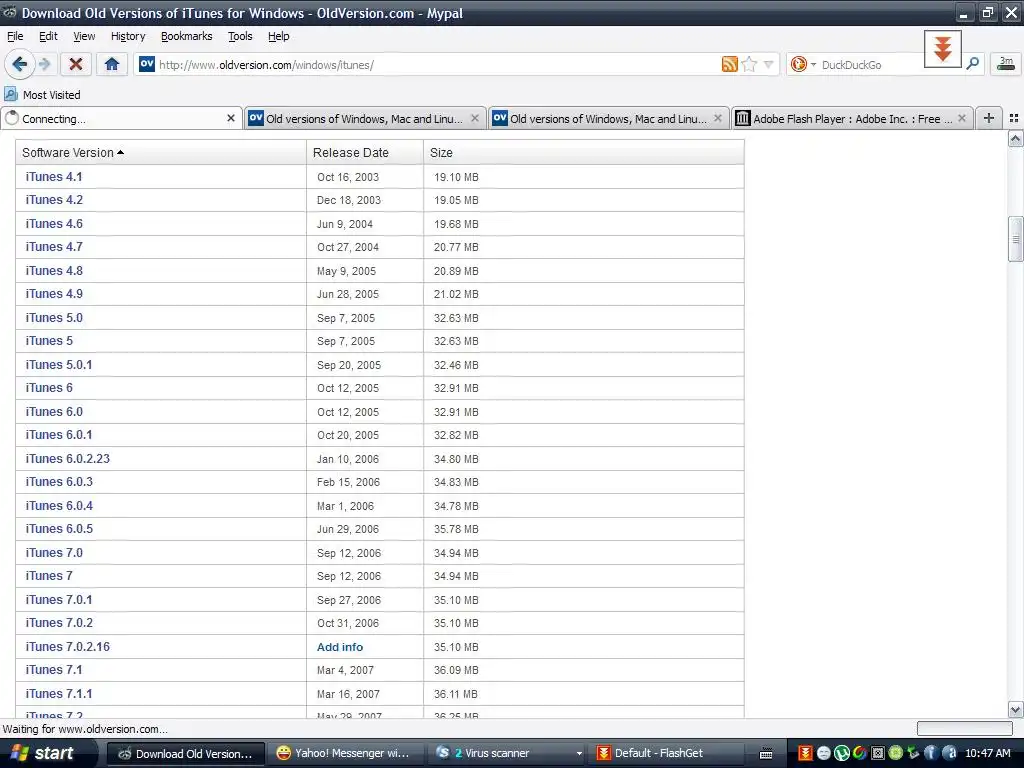Viewport: 1024px width, 768px height.
Task: Open the address bar history dropdown arrow
Action: [769, 64]
